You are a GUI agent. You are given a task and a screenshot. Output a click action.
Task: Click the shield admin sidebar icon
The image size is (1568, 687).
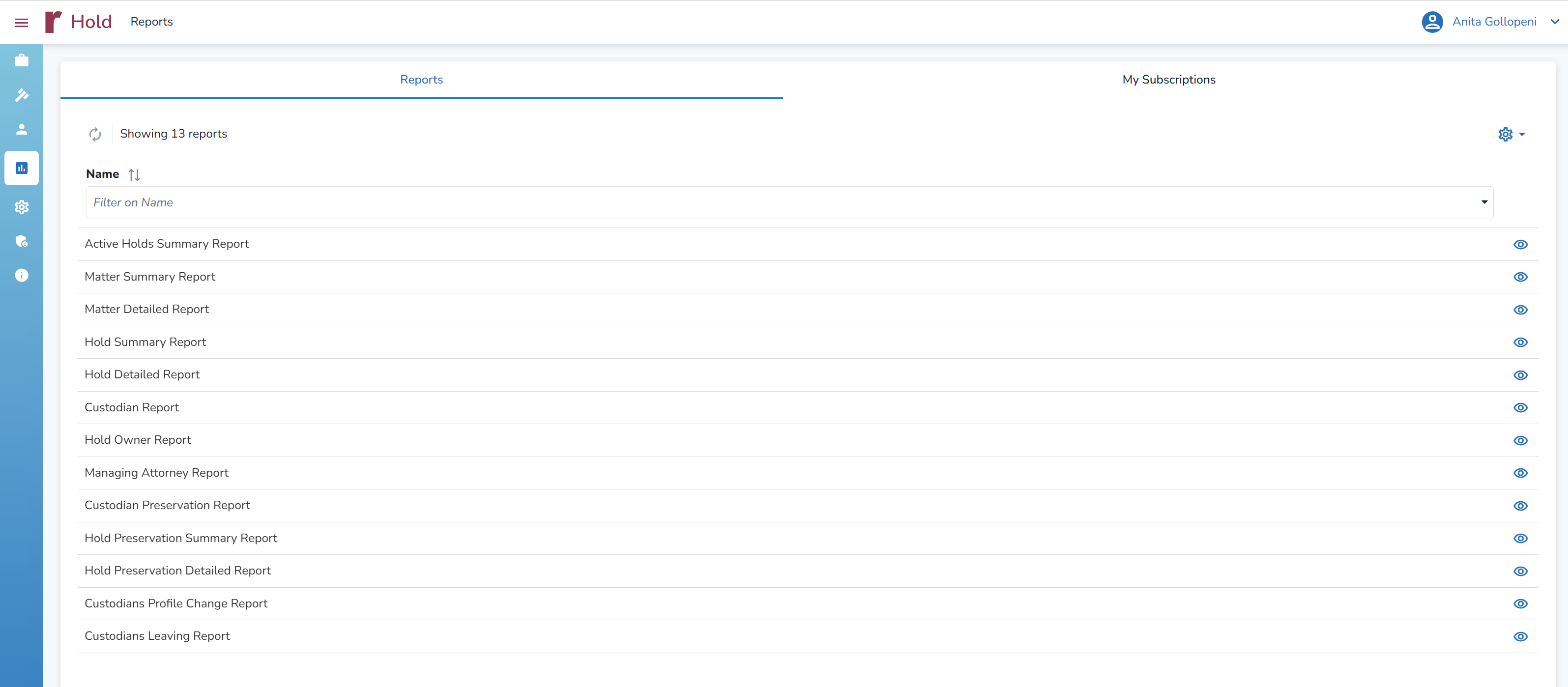click(21, 241)
